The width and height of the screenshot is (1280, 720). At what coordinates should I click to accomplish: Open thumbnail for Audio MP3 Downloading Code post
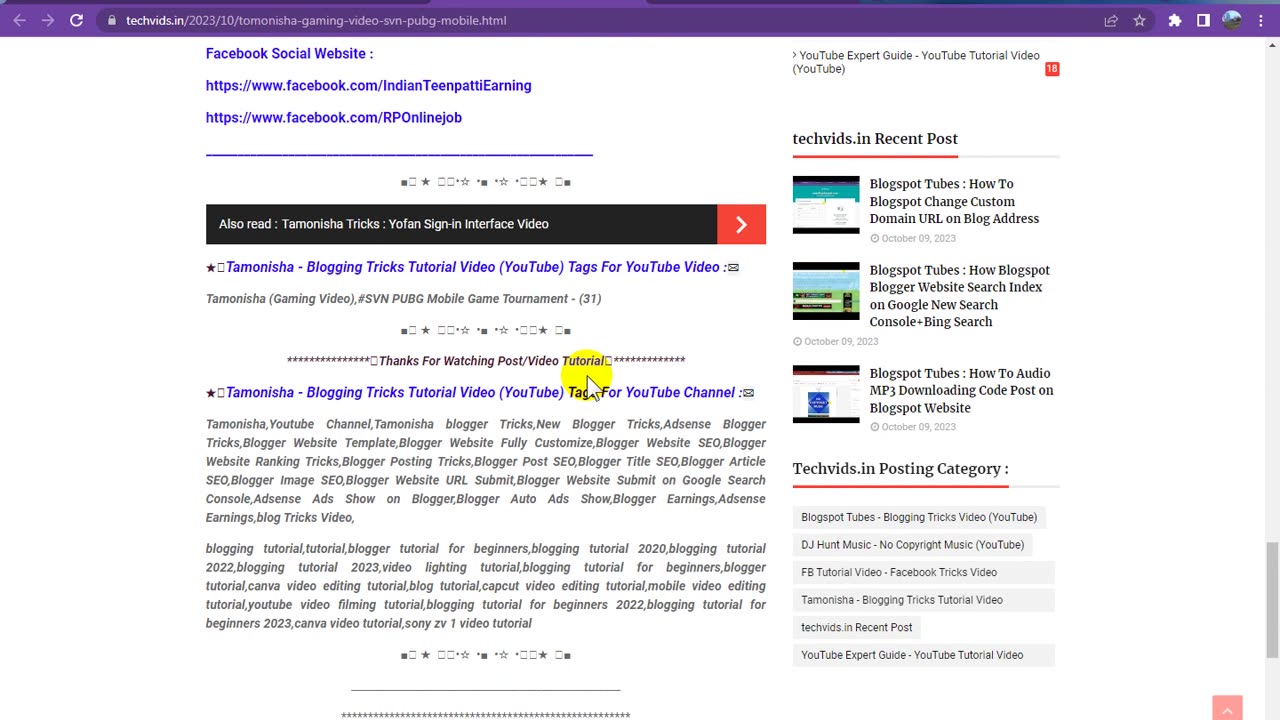[x=826, y=394]
